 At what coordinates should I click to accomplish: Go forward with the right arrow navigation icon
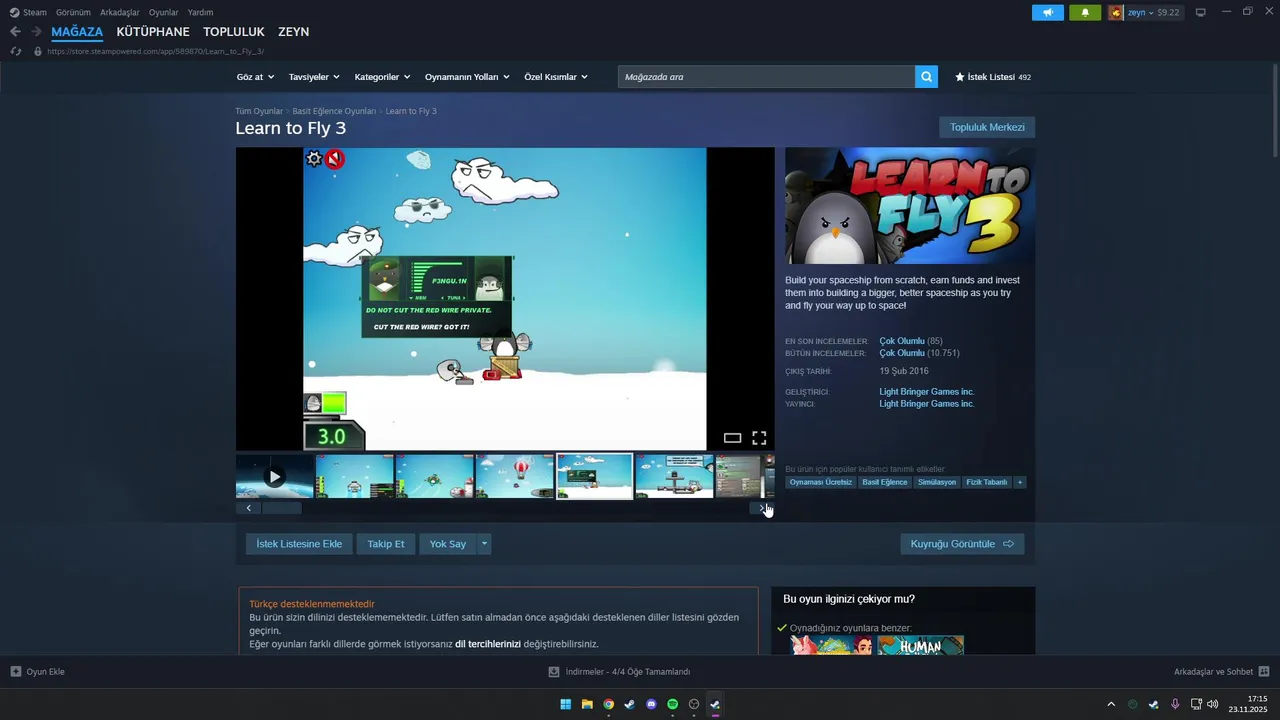point(36,32)
